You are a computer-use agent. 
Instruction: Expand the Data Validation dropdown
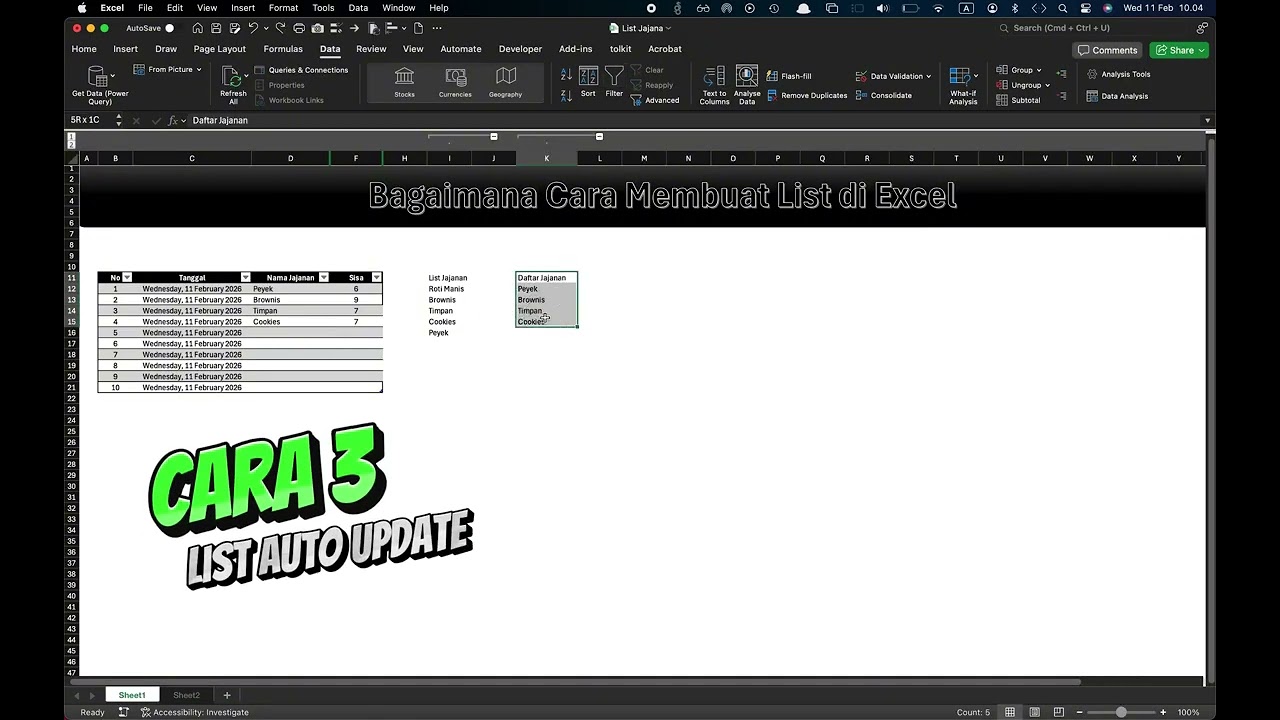coord(928,76)
